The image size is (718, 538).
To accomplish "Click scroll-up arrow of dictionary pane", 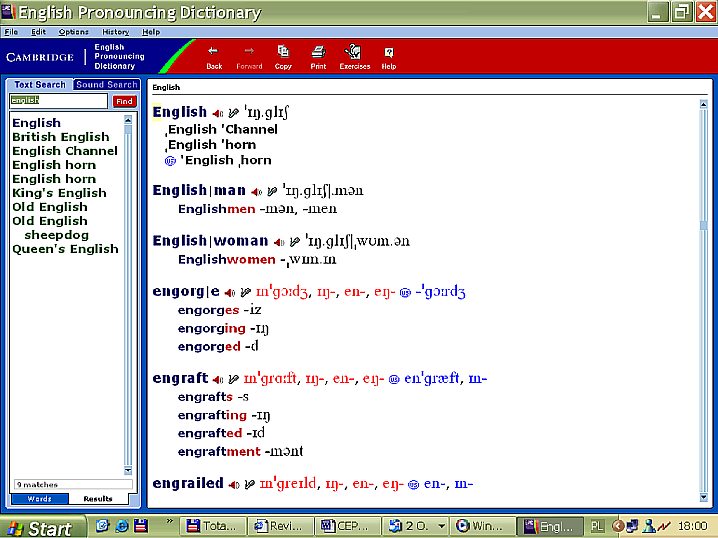I will [x=704, y=104].
